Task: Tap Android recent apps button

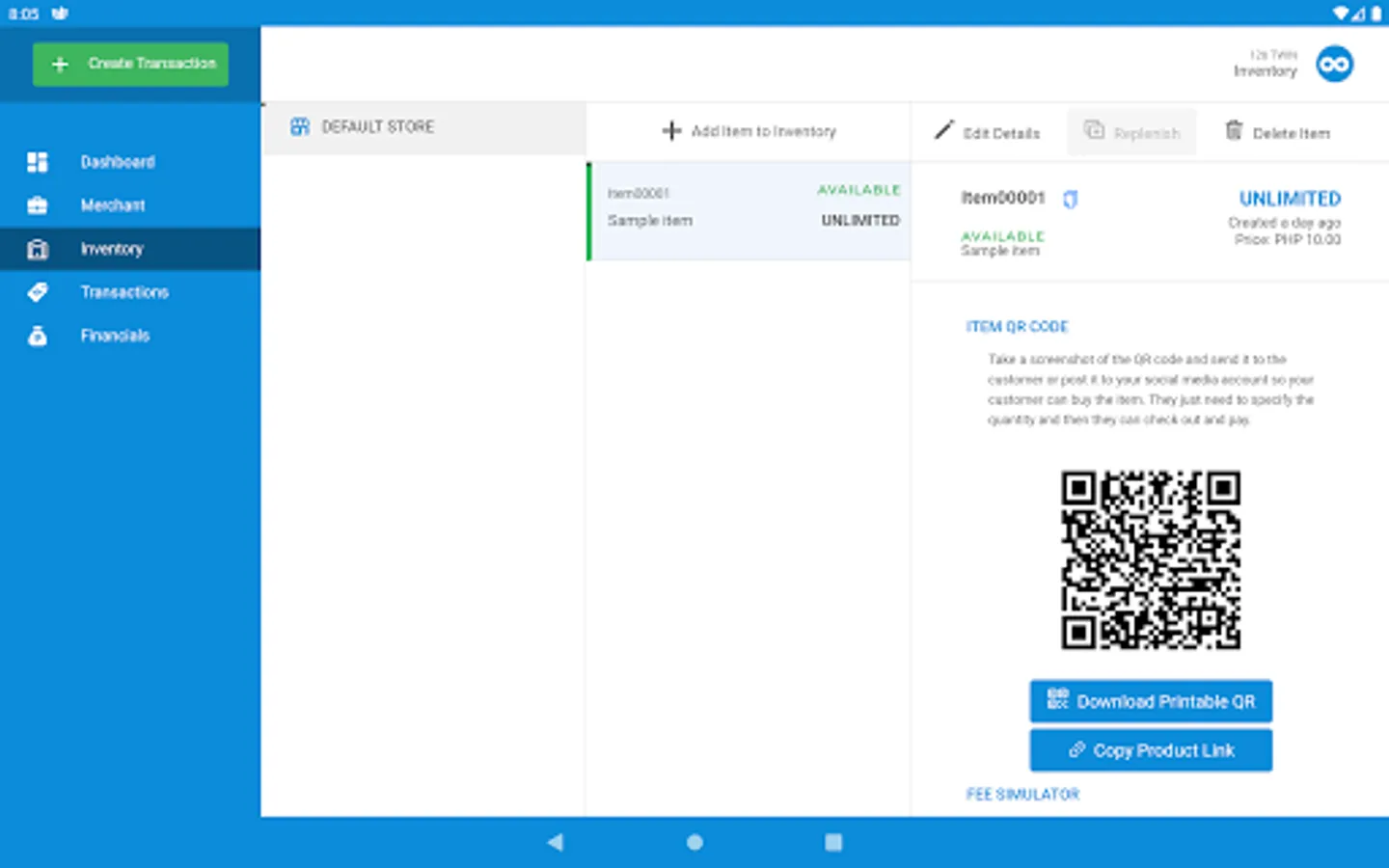Action: click(833, 842)
